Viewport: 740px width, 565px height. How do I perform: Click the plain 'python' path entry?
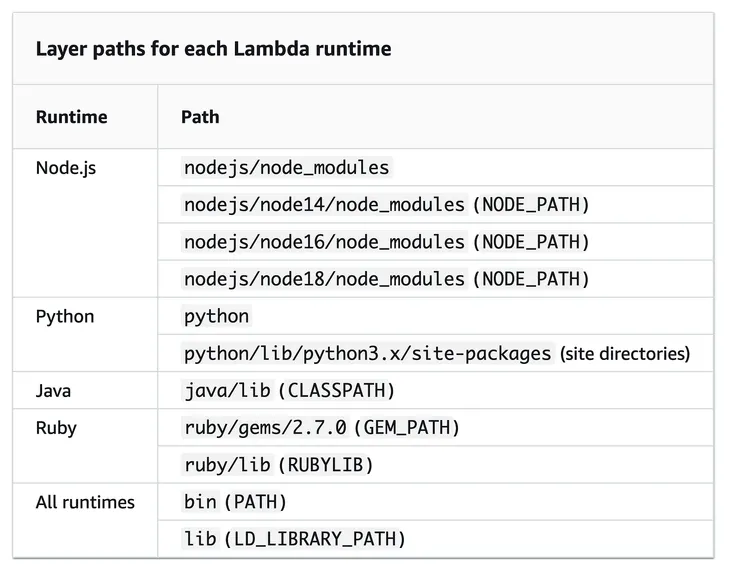coord(217,317)
